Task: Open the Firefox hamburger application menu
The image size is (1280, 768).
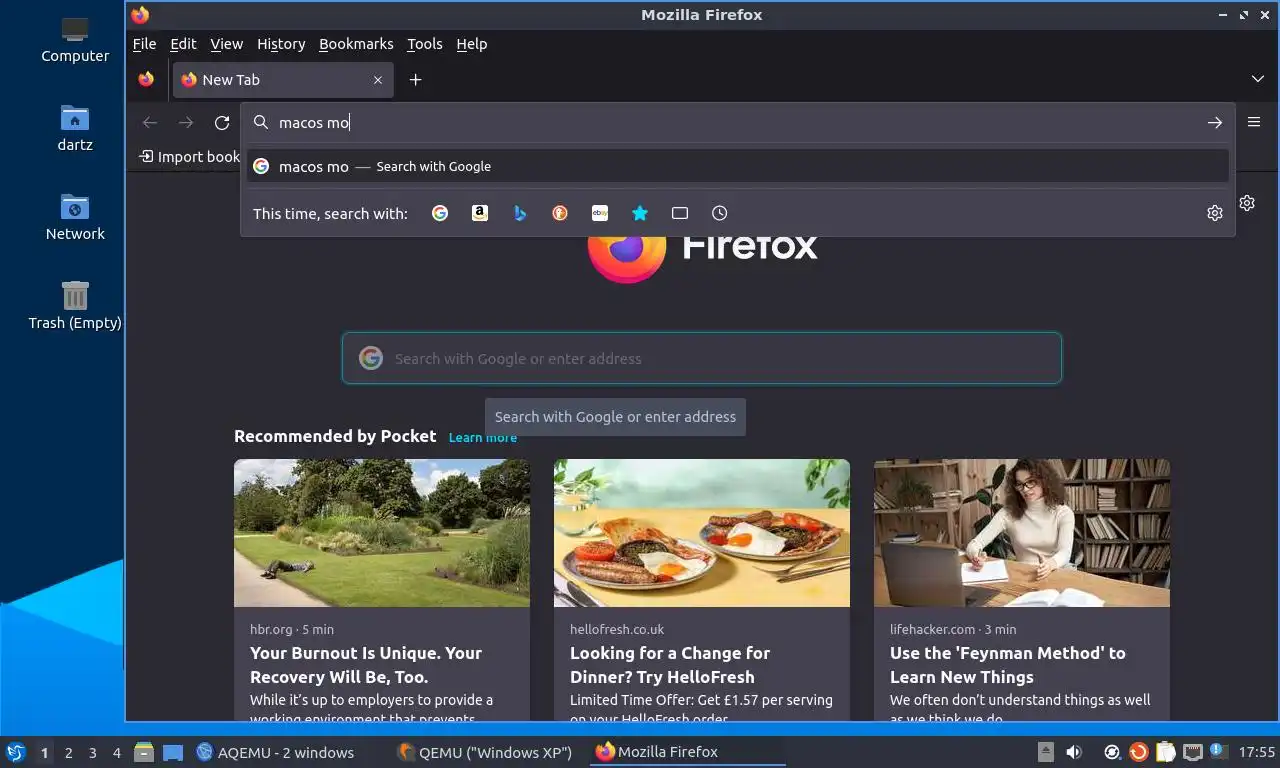Action: pos(1254,122)
